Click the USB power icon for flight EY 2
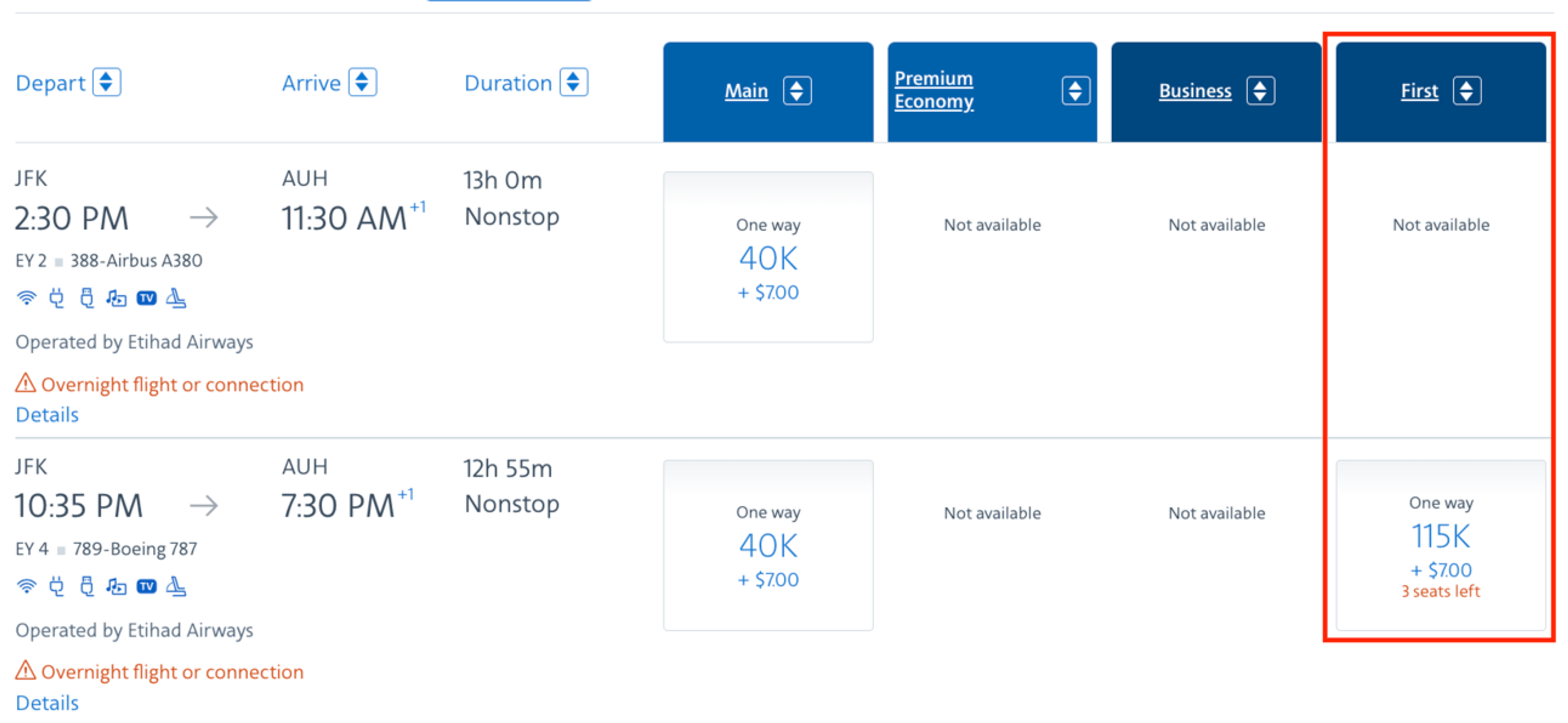1568x723 pixels. coord(87,298)
